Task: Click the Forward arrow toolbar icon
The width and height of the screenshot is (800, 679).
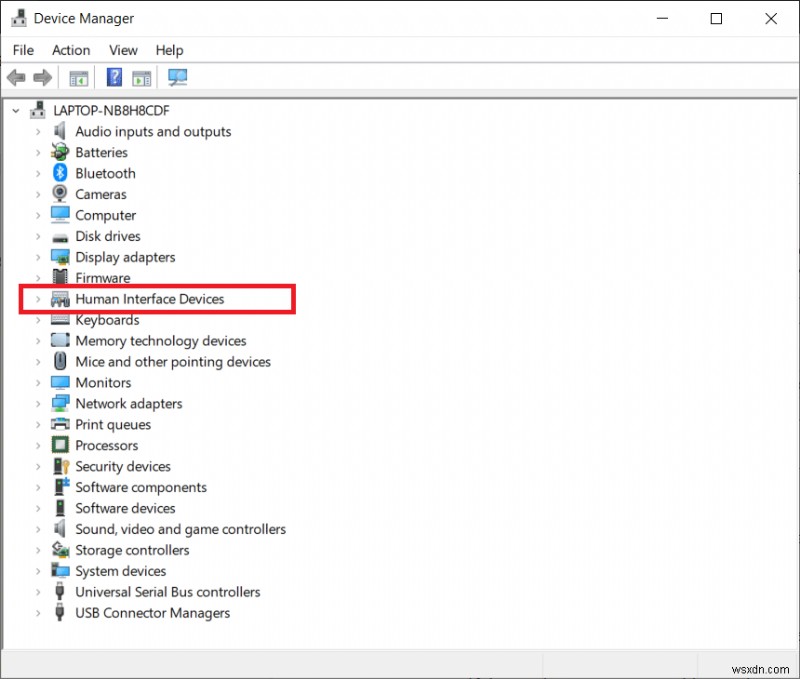Action: click(42, 78)
